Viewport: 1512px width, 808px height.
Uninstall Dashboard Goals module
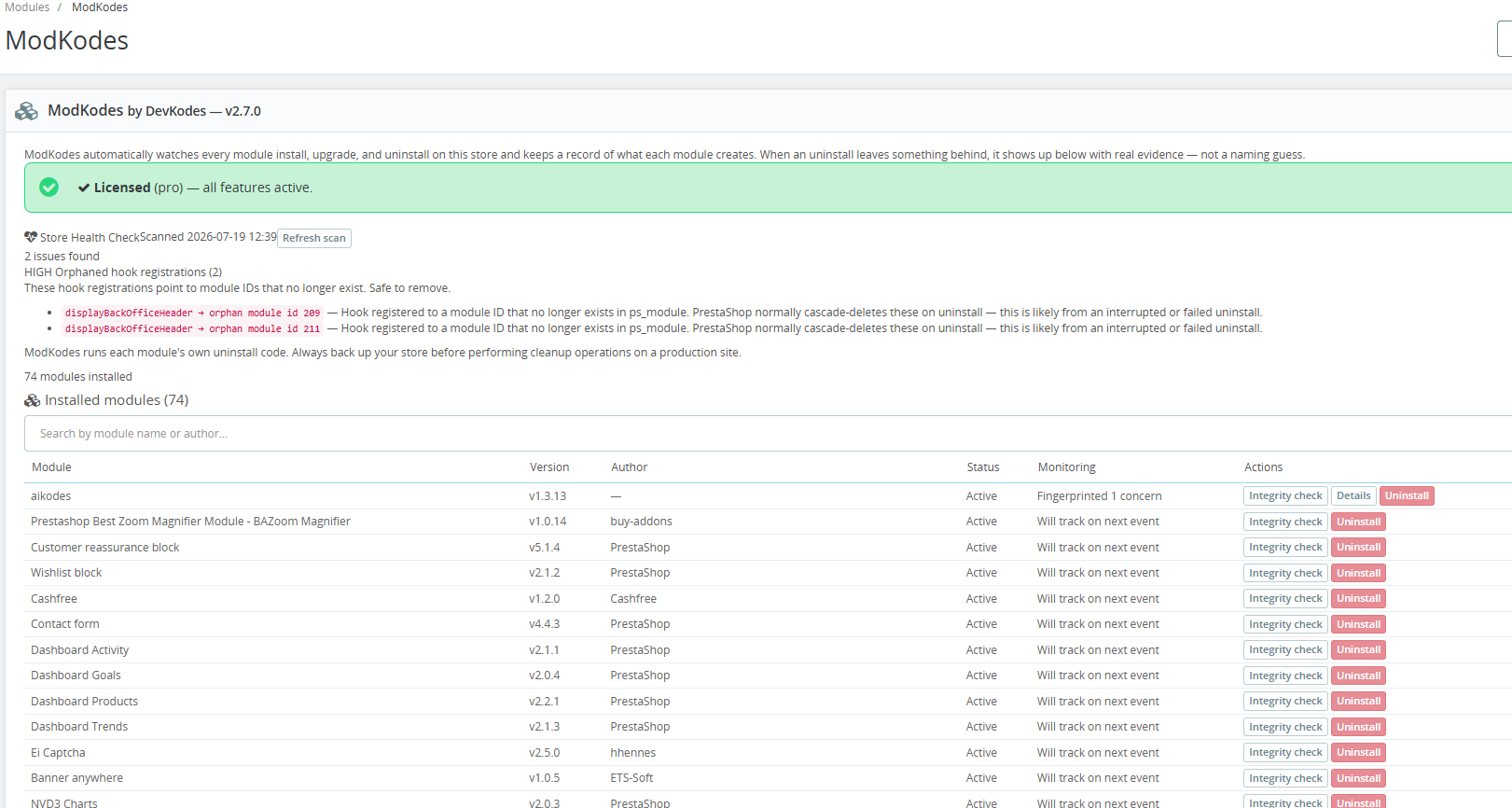tap(1358, 676)
